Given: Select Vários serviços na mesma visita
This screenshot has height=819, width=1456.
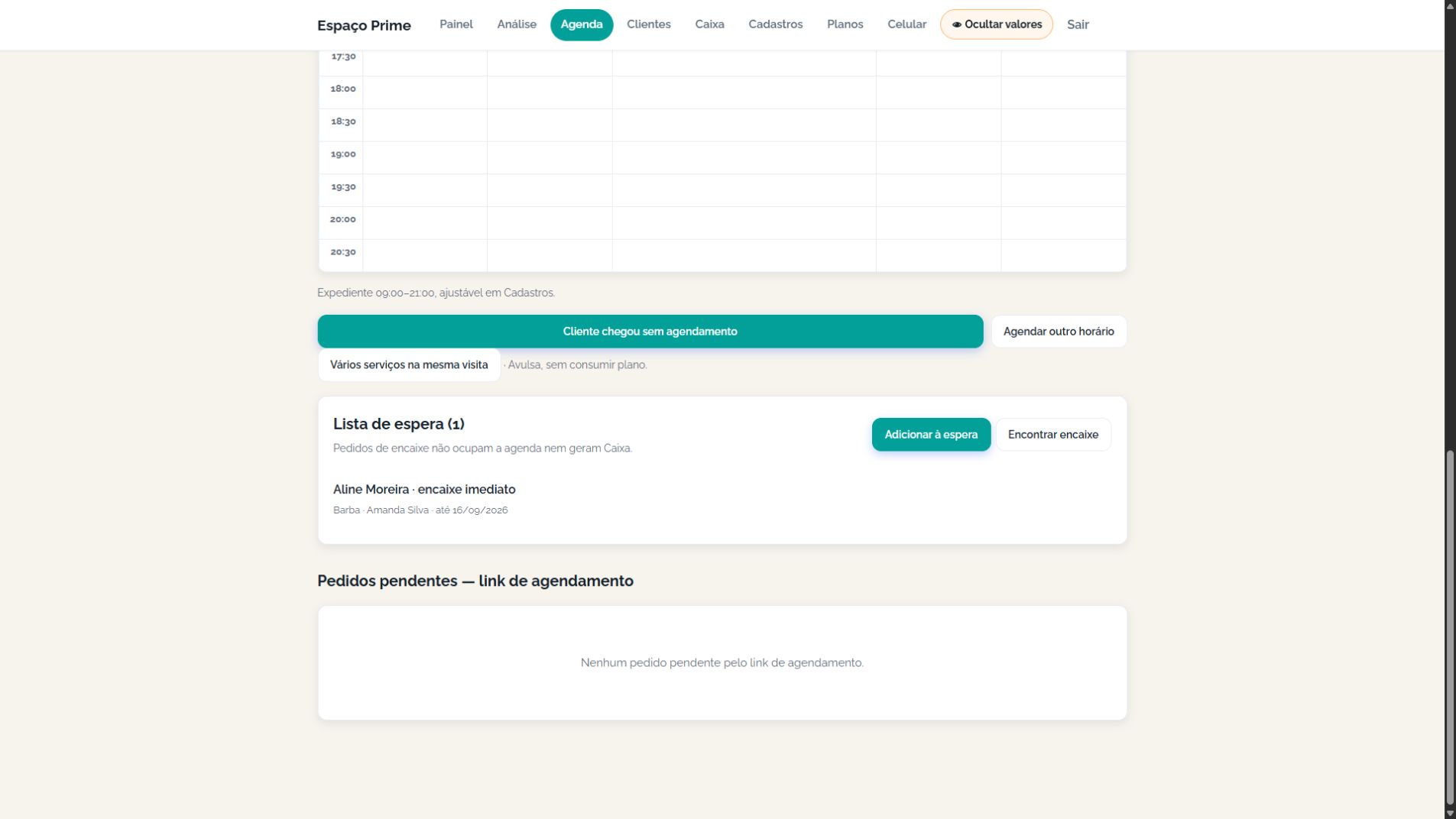Looking at the screenshot, I should coord(409,365).
